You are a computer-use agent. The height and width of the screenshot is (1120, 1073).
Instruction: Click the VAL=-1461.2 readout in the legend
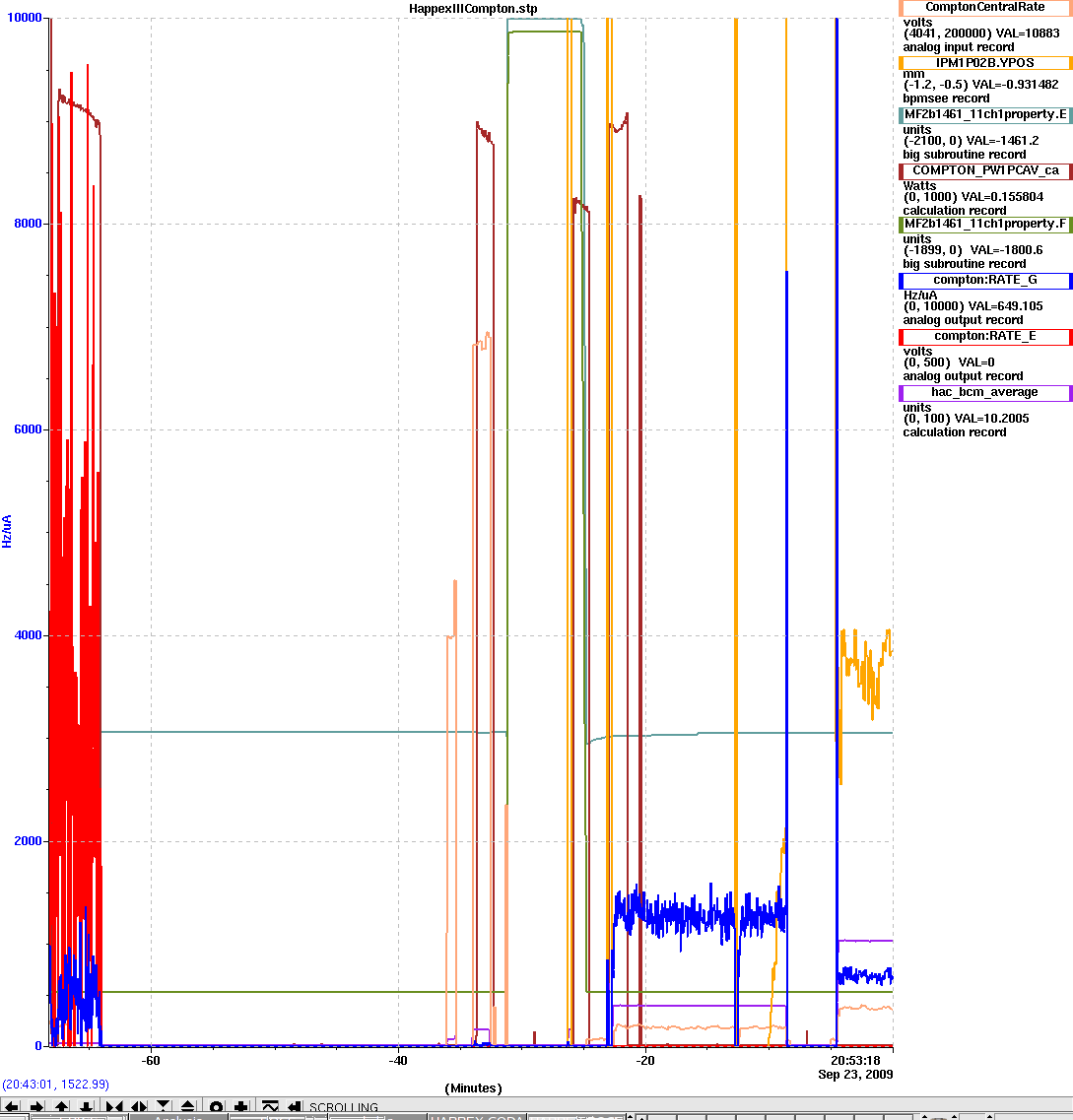(1002, 141)
